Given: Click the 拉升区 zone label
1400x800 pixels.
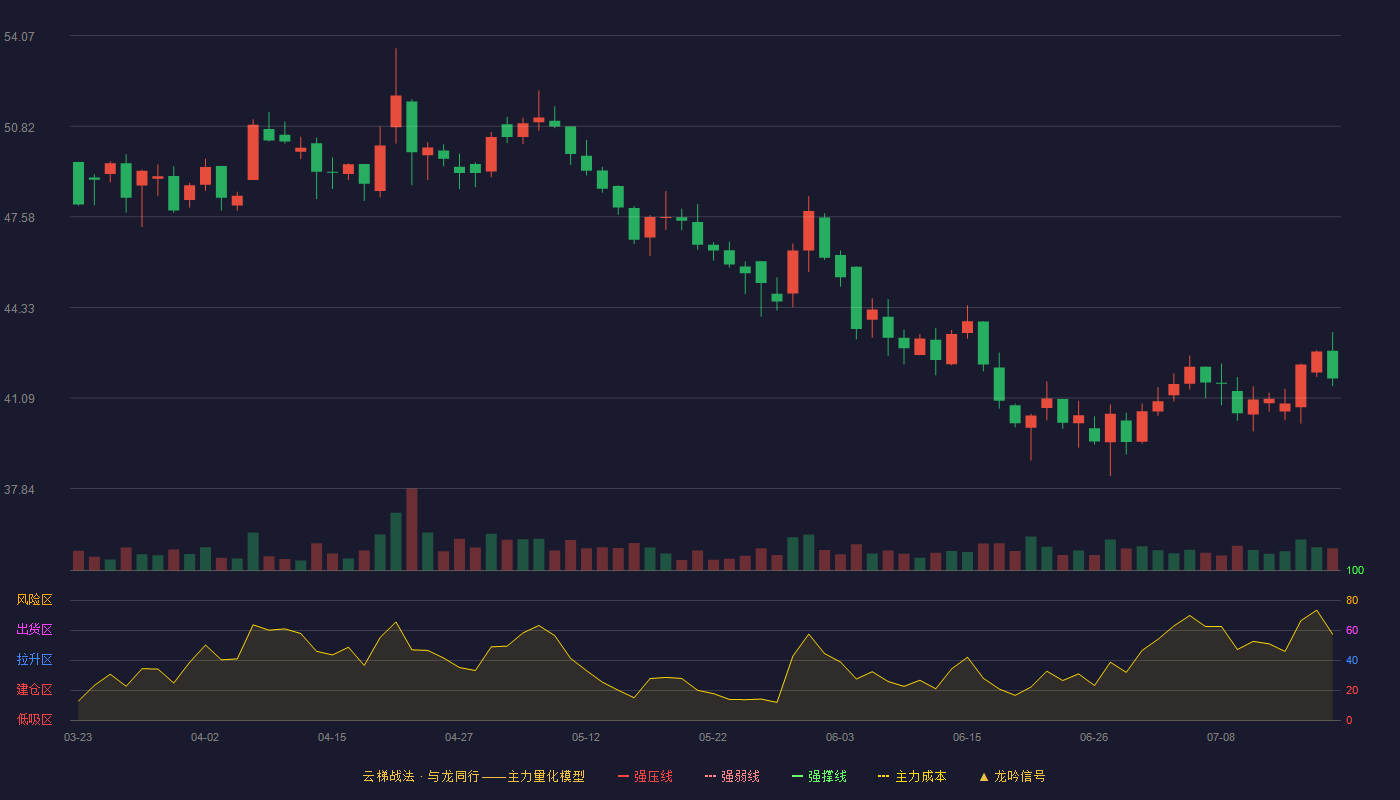Looking at the screenshot, I should [x=34, y=660].
